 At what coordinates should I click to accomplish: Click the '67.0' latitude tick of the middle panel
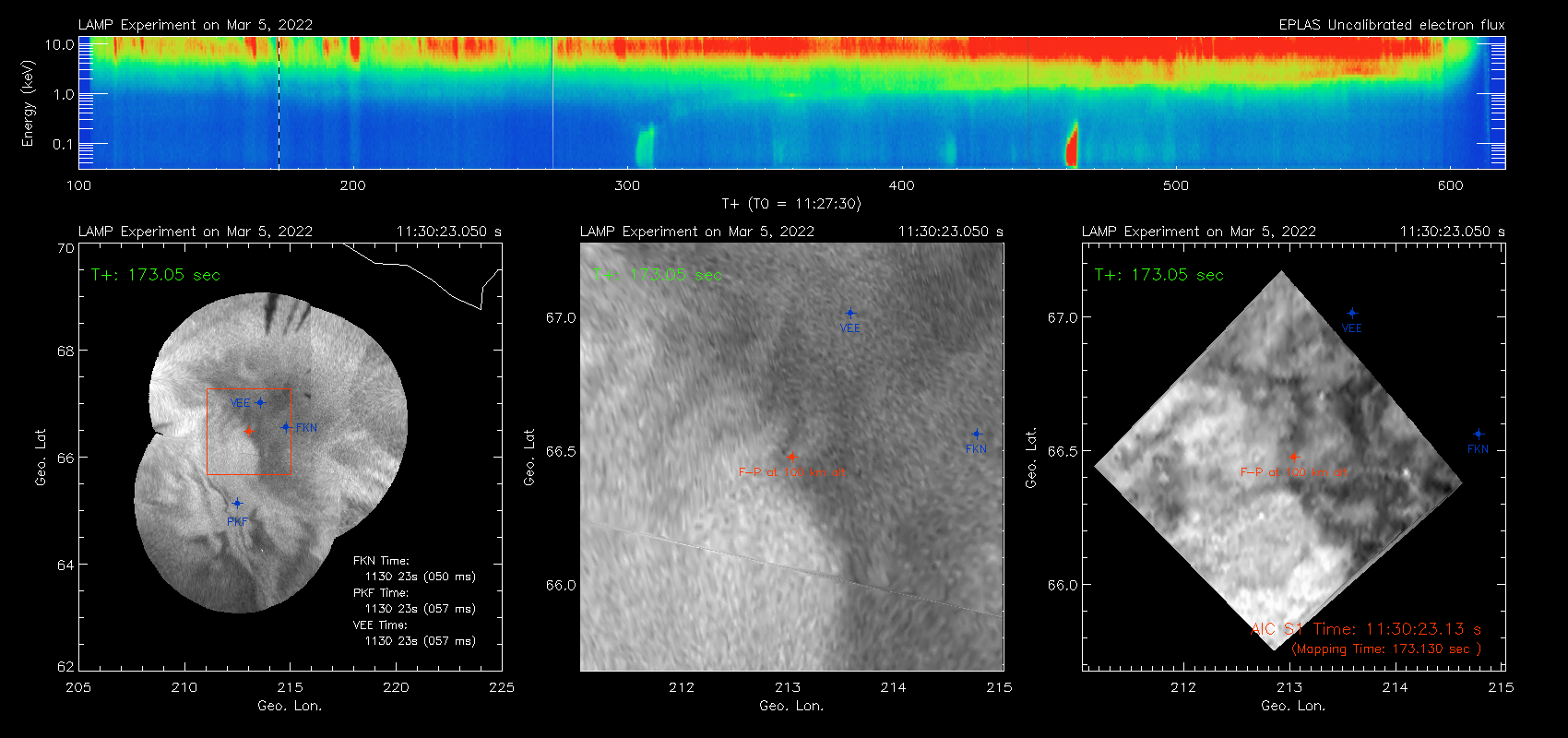(x=561, y=317)
